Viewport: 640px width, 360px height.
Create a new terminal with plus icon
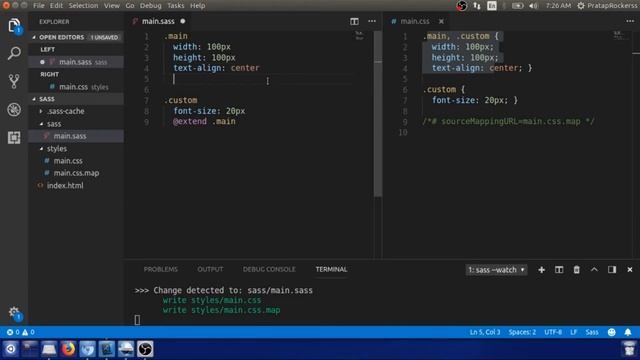click(x=541, y=270)
